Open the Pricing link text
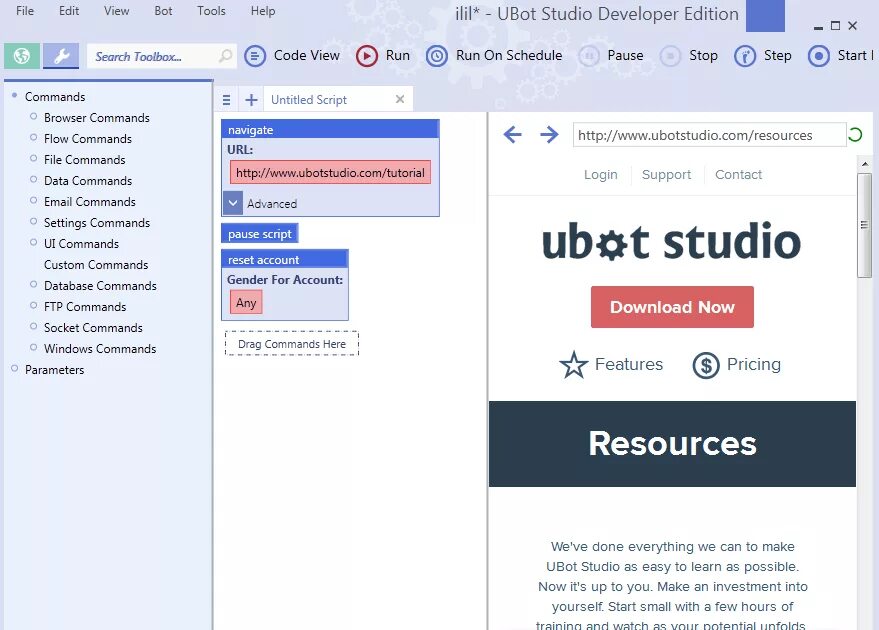This screenshot has height=630, width=879. pyautogui.click(x=753, y=364)
